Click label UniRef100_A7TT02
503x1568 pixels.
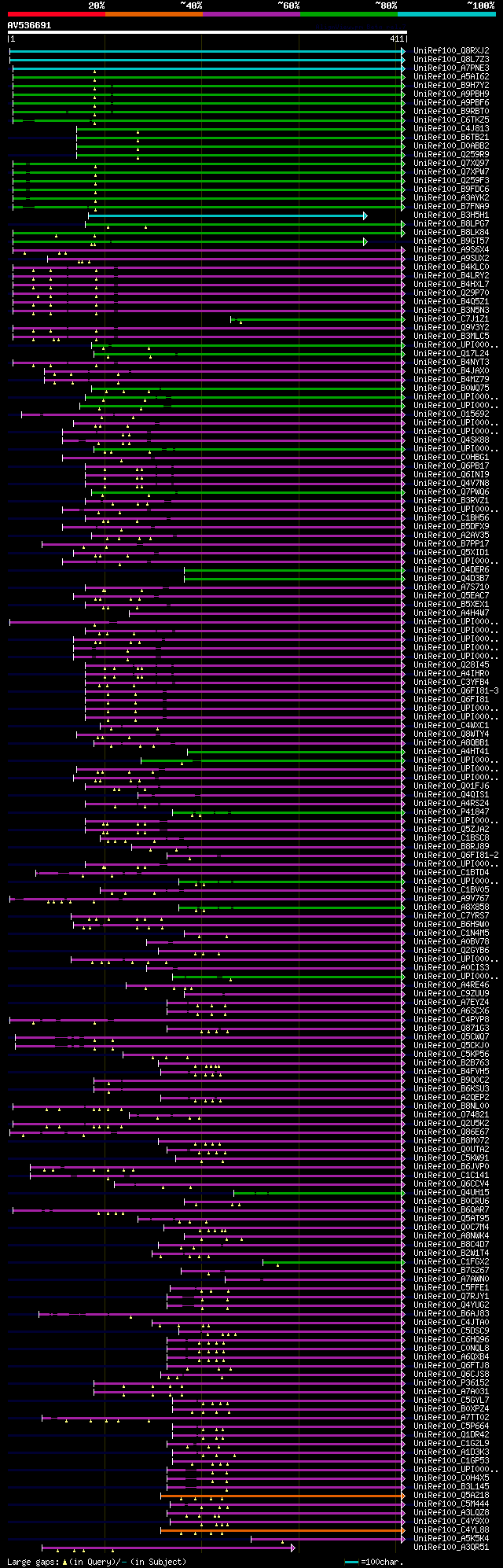click(451, 1418)
